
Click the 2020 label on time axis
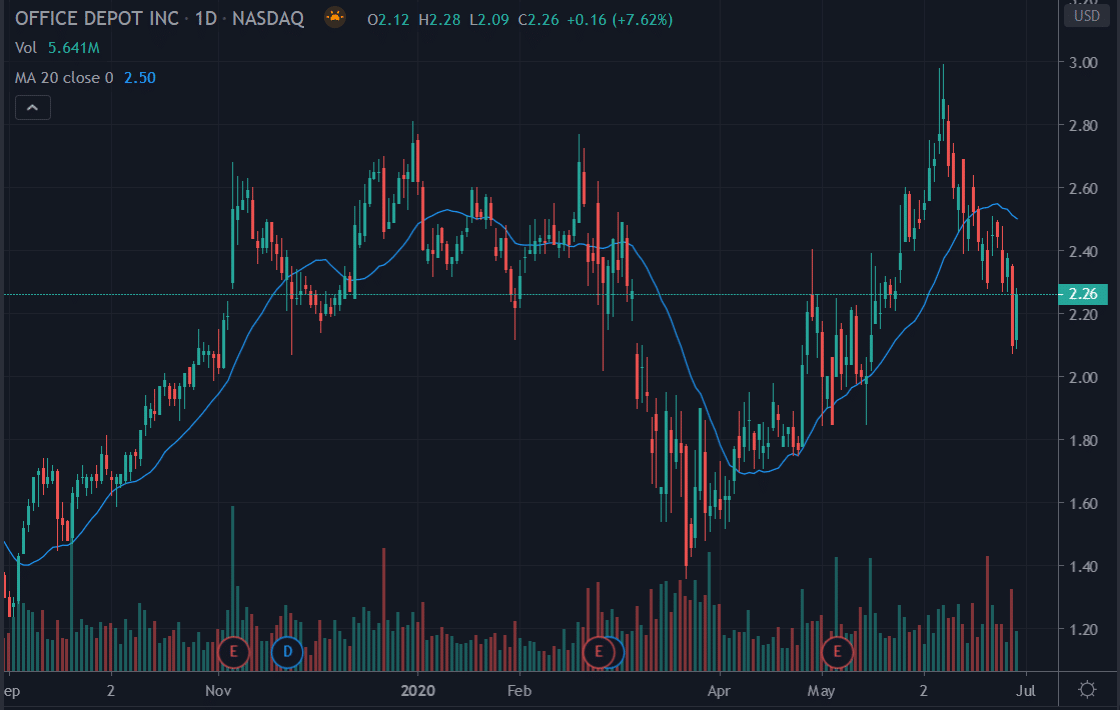(417, 690)
